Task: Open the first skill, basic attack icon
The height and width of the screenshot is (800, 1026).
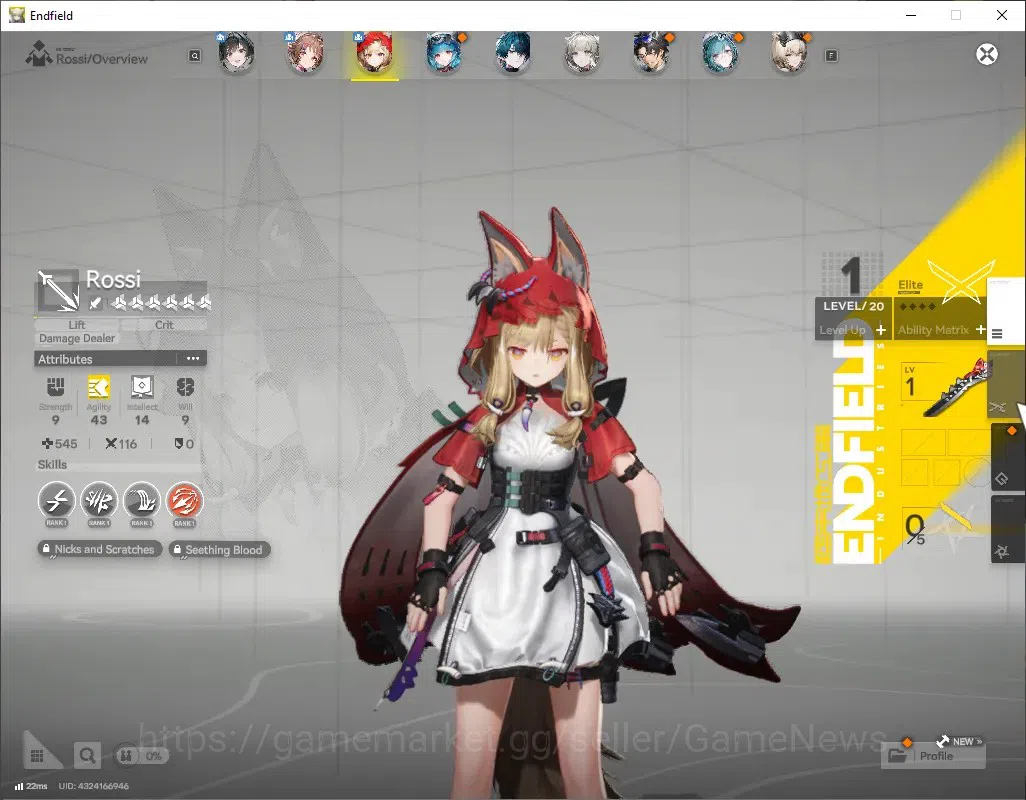Action: pos(56,501)
